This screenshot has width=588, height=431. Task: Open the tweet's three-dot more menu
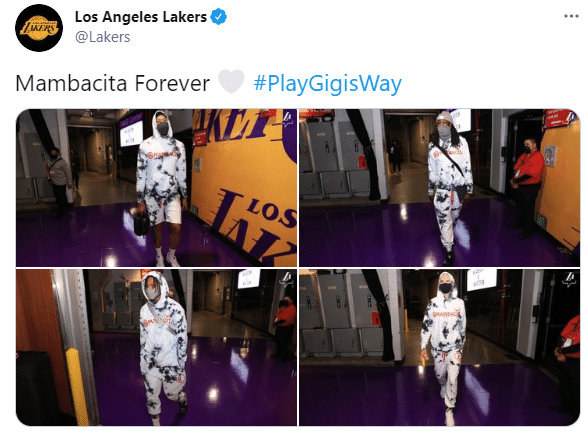pyautogui.click(x=571, y=16)
